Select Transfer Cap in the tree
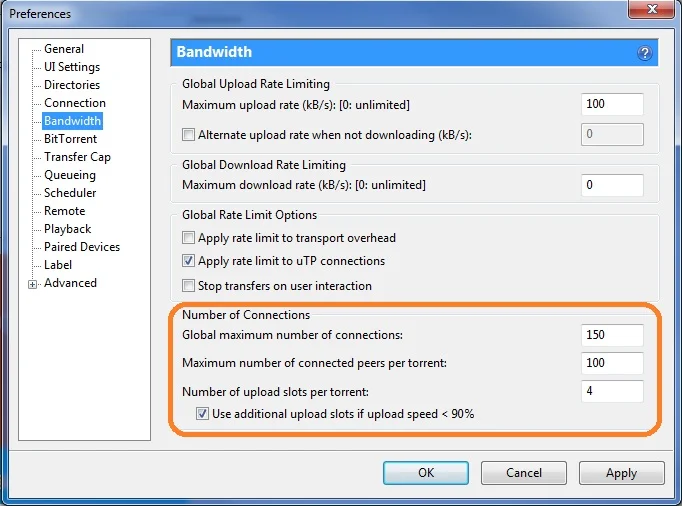The image size is (682, 506). [77, 157]
